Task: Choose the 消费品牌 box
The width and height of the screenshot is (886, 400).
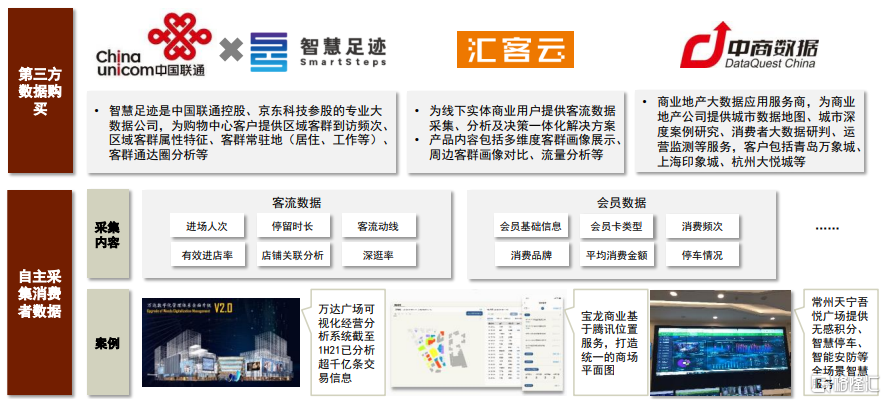Action: [531, 255]
